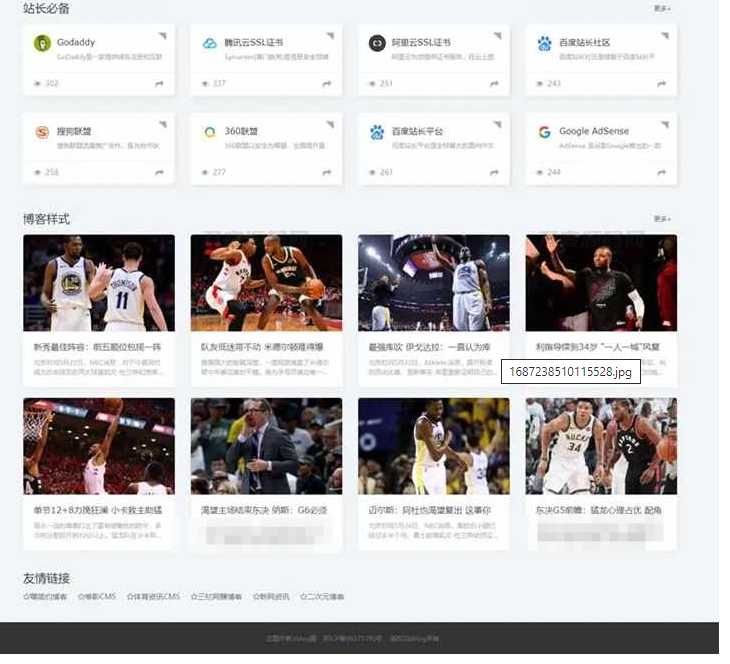Viewport: 730px width, 664px height.
Task: Click share arrow on Godaddy card
Action: [x=159, y=84]
